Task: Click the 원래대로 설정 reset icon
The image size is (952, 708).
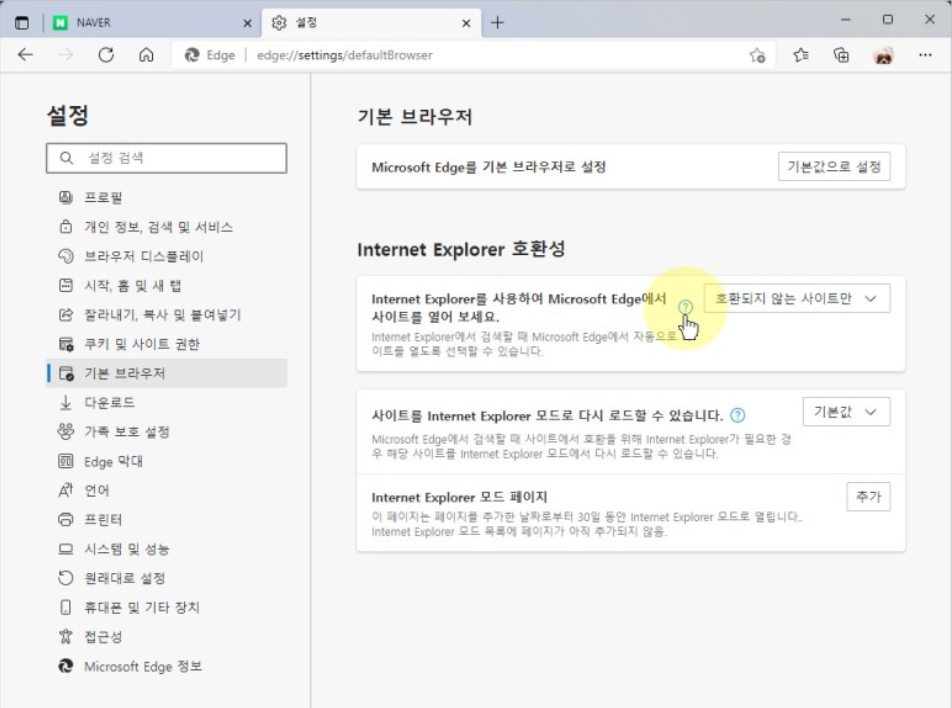Action: coord(66,578)
